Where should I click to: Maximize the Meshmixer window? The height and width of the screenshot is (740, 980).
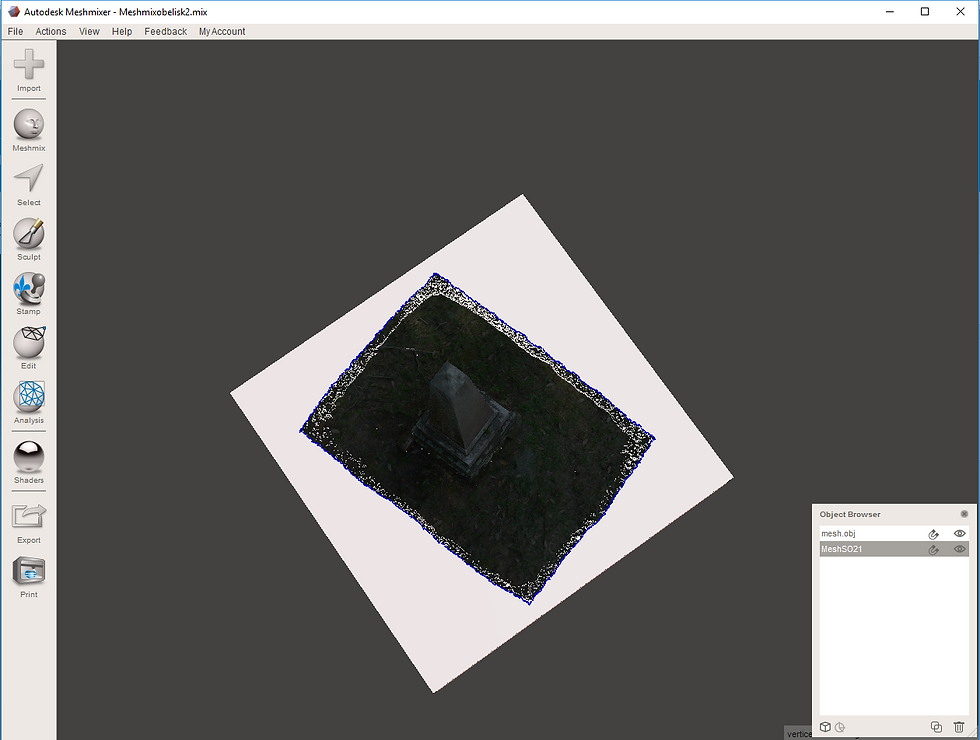point(925,12)
